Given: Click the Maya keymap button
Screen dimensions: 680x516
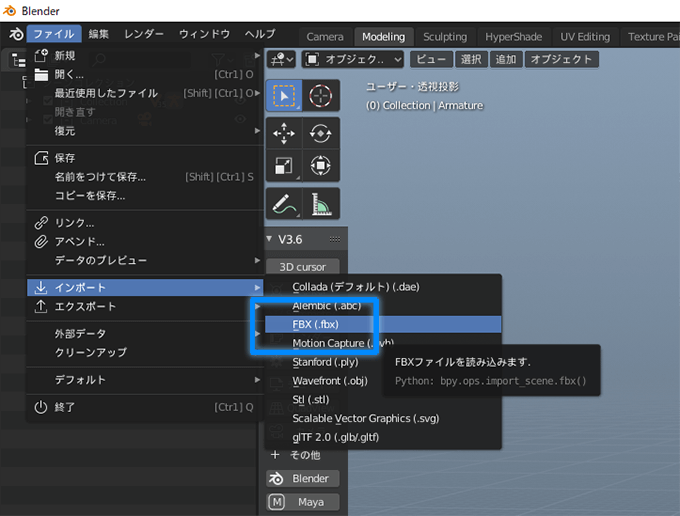Looking at the screenshot, I should point(302,502).
